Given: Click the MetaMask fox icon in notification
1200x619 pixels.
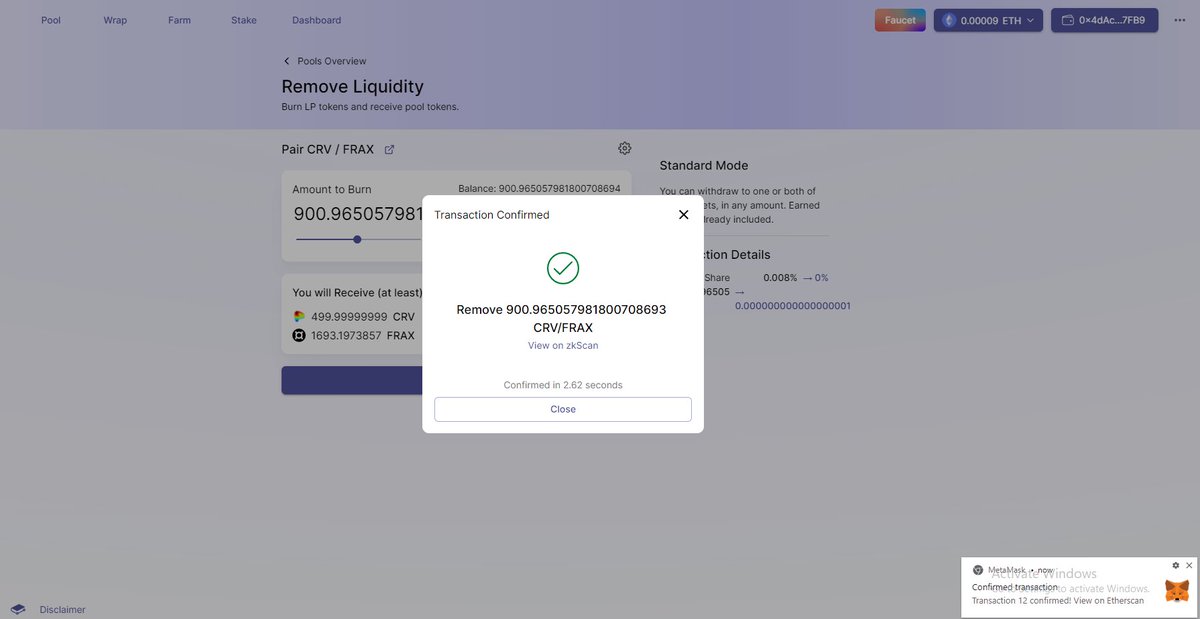Looking at the screenshot, I should click(x=1178, y=589).
